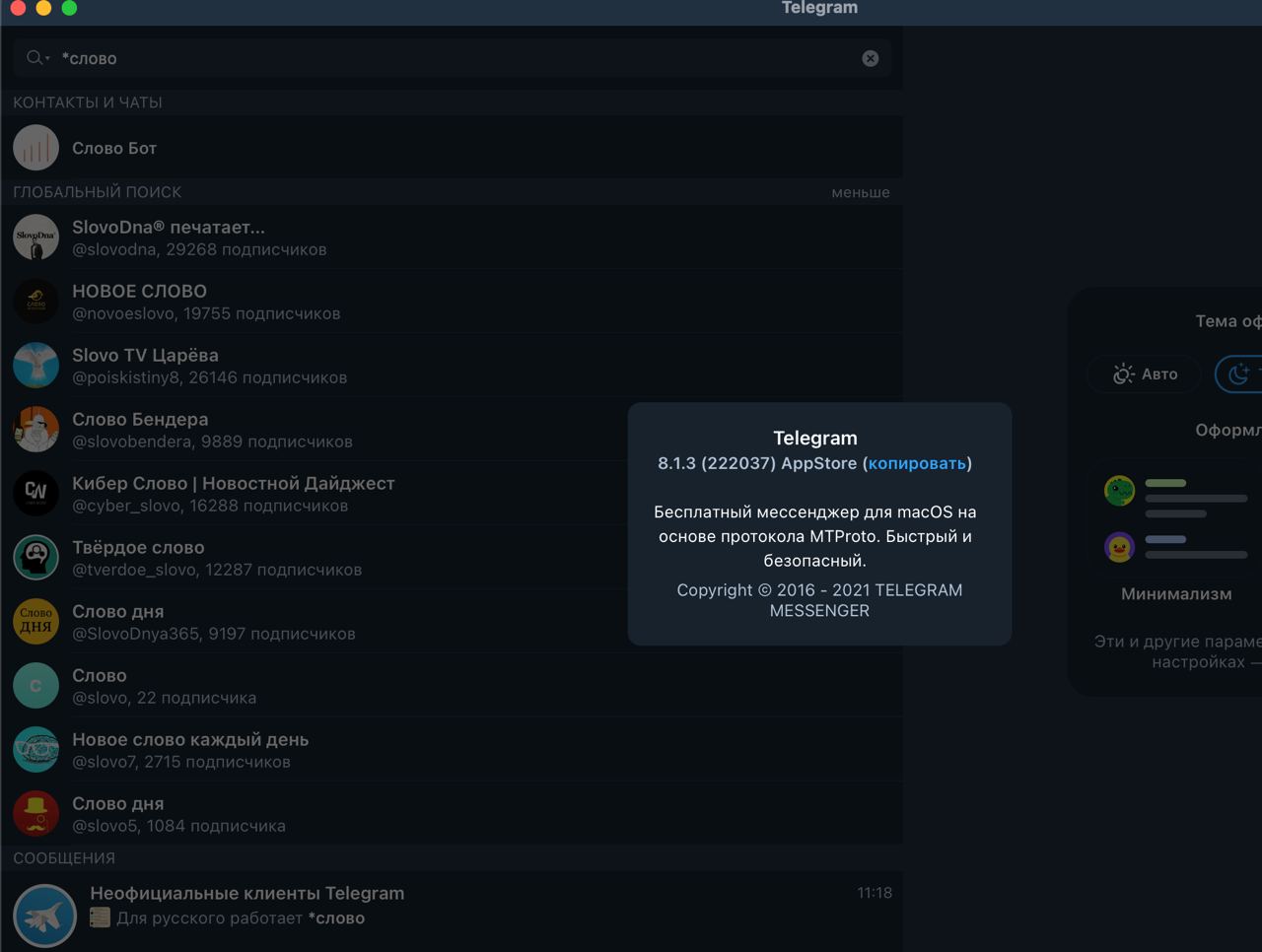Open Слово дня @SlovoDnya365 avatar
1262x952 pixels.
tap(36, 622)
